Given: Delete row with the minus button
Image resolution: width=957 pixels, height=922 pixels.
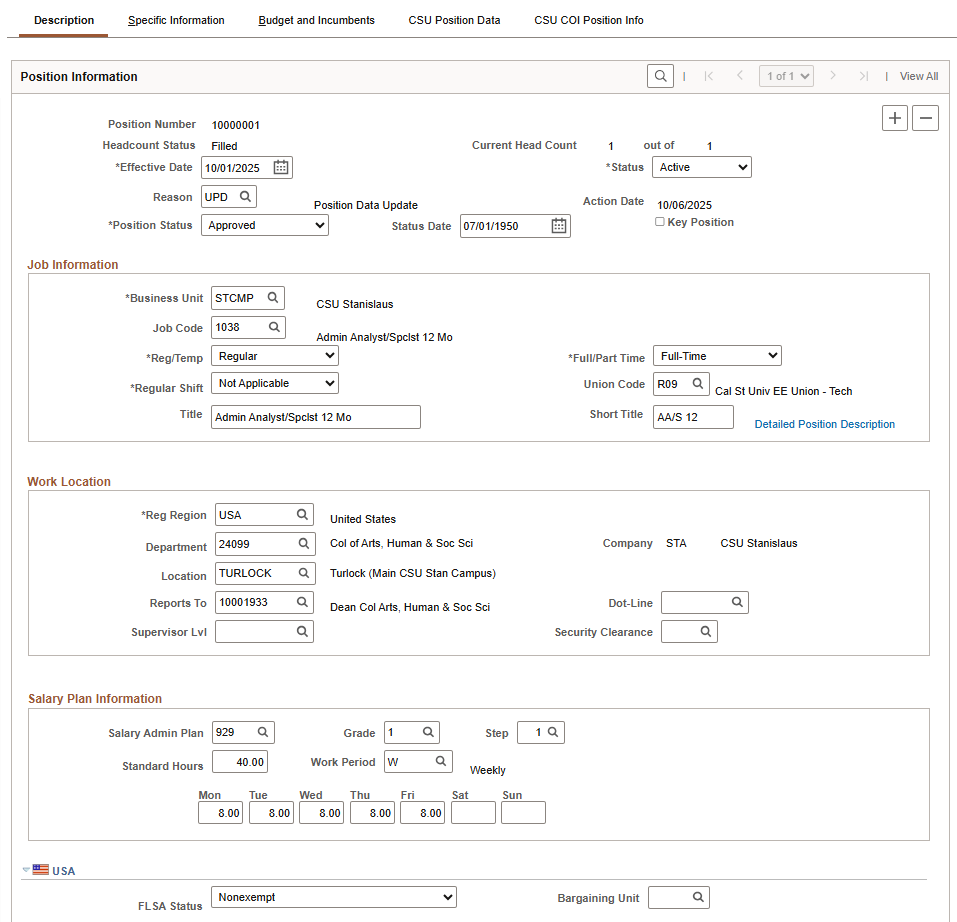Looking at the screenshot, I should 926,118.
